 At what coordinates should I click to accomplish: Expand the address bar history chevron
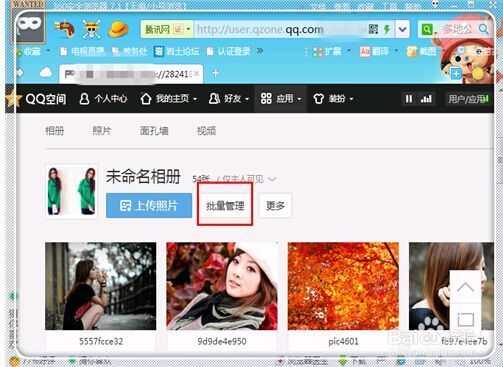(402, 30)
